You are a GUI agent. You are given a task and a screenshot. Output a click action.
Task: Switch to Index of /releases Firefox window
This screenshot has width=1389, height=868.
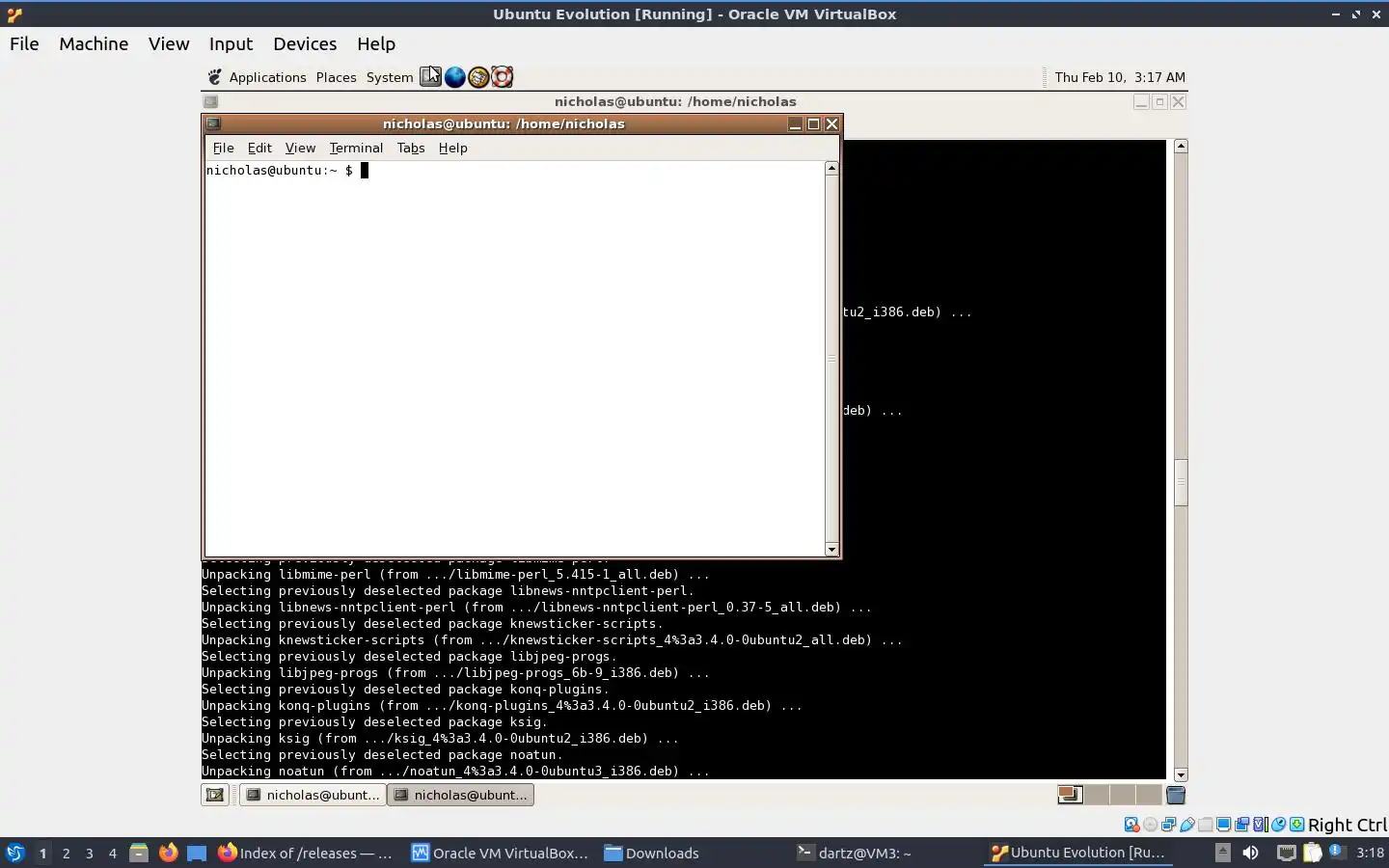tap(305, 853)
